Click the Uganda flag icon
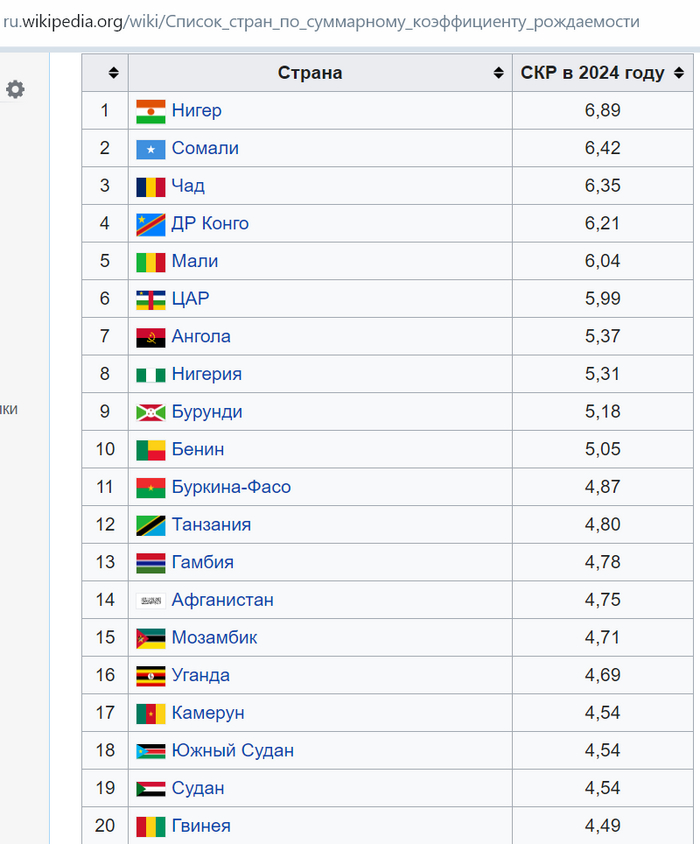The width and height of the screenshot is (700, 844). pos(151,676)
